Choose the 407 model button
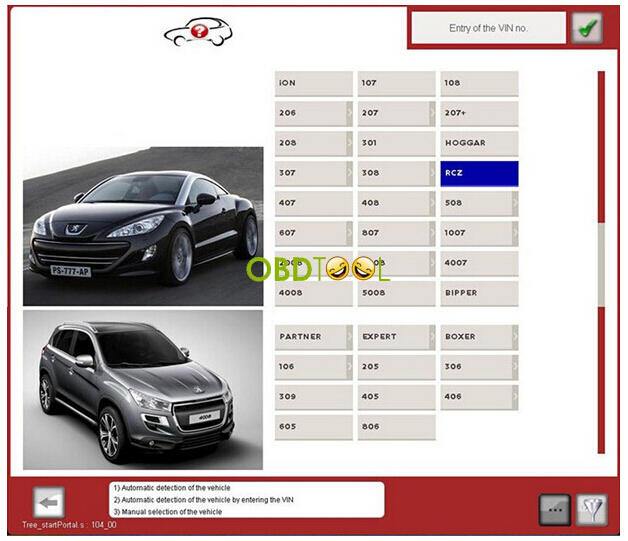This screenshot has width=628, height=541. [314, 203]
